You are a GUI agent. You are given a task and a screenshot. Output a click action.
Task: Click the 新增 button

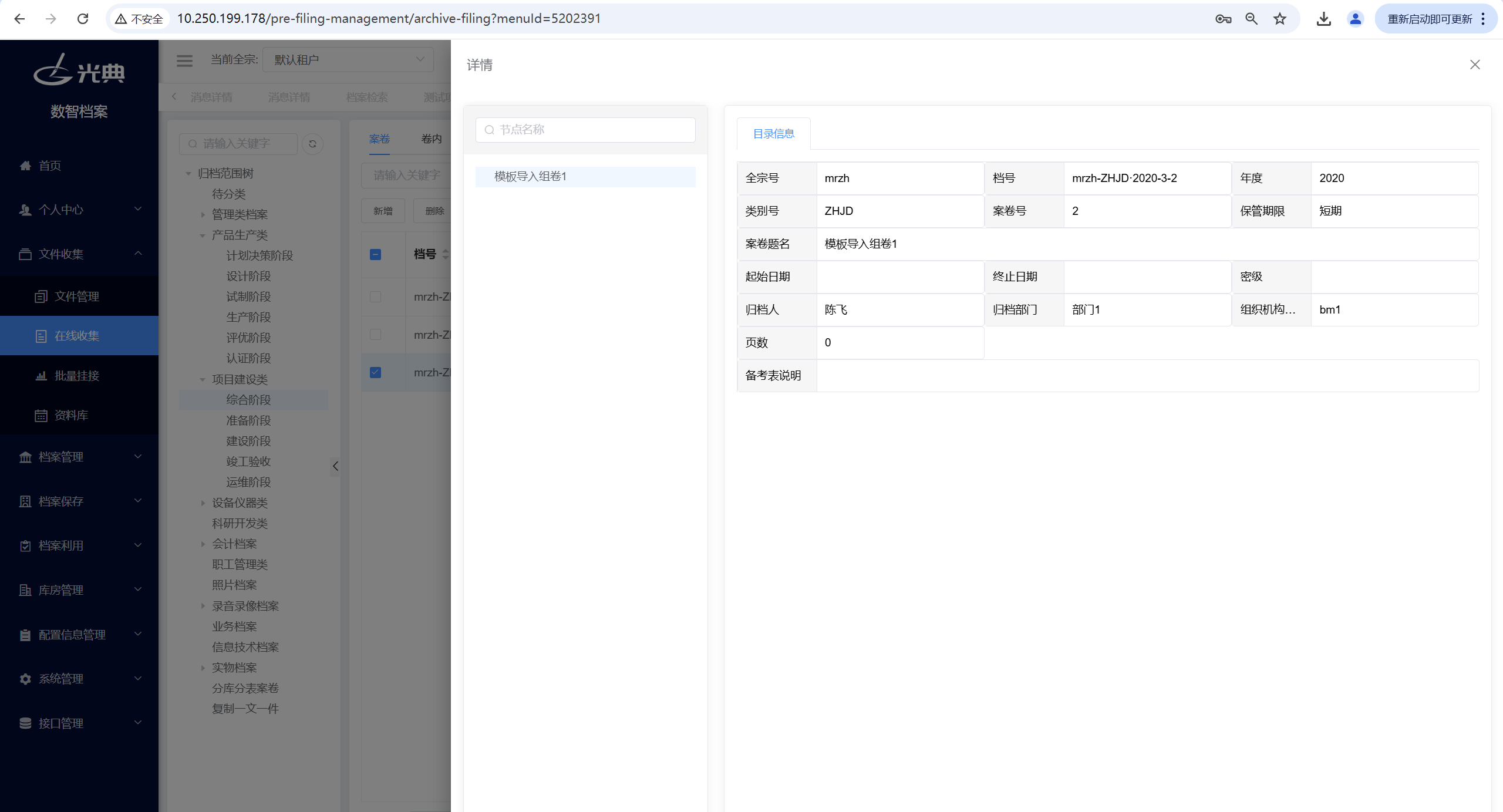point(383,211)
